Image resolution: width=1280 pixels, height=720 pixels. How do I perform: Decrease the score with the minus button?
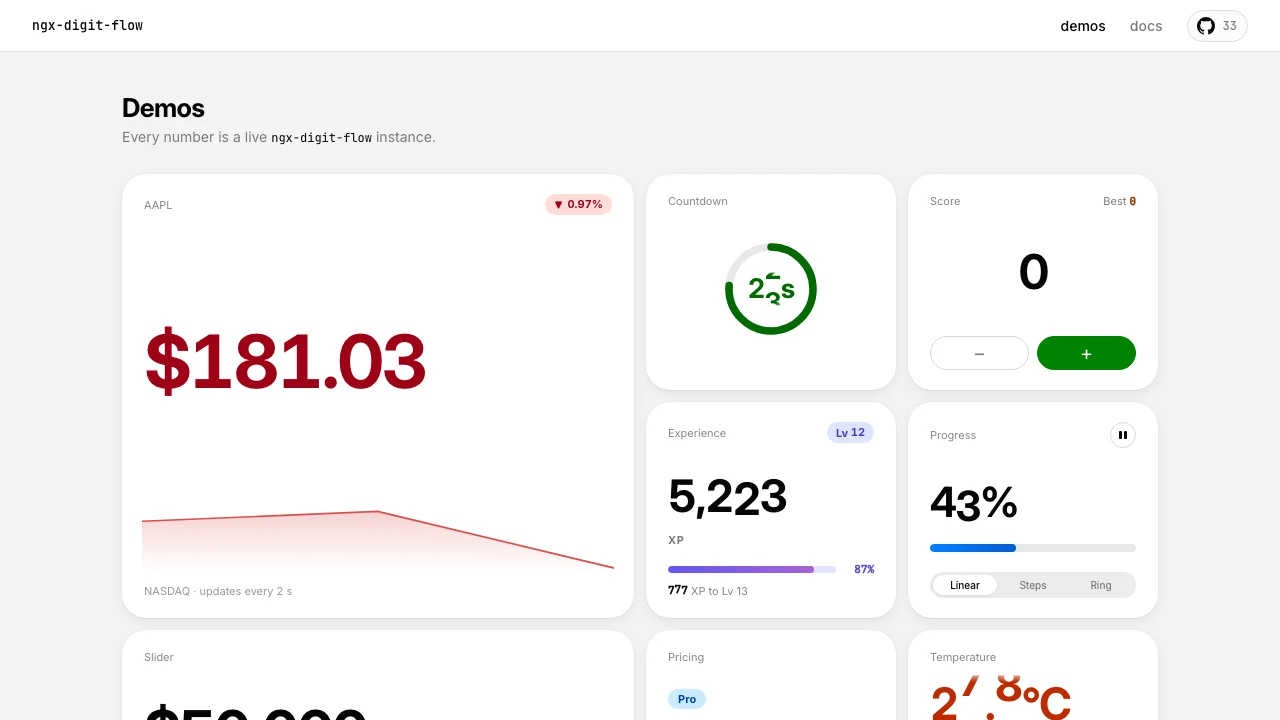point(979,353)
